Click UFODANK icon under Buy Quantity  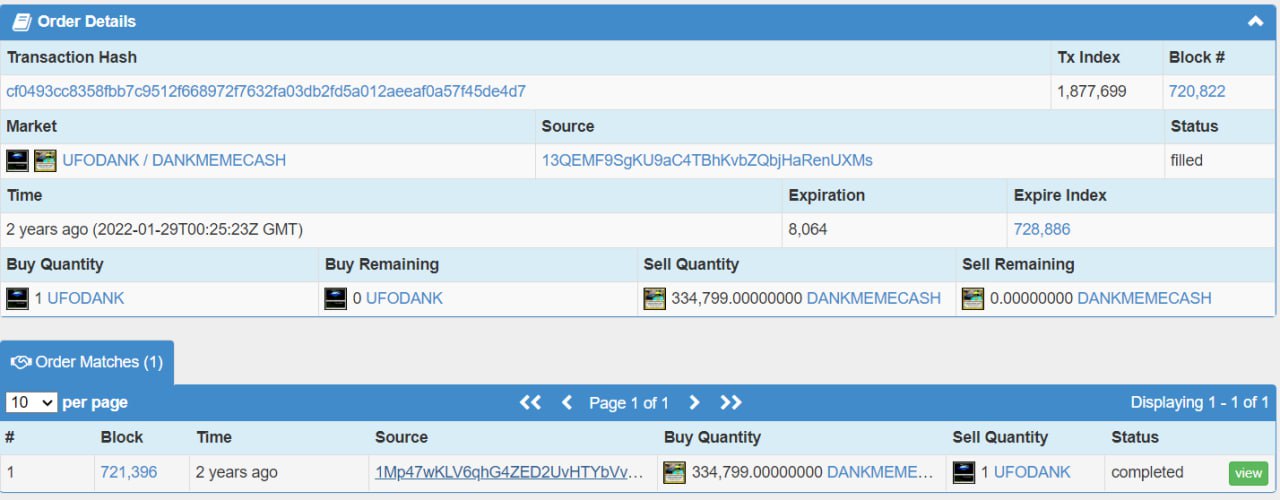[x=17, y=298]
